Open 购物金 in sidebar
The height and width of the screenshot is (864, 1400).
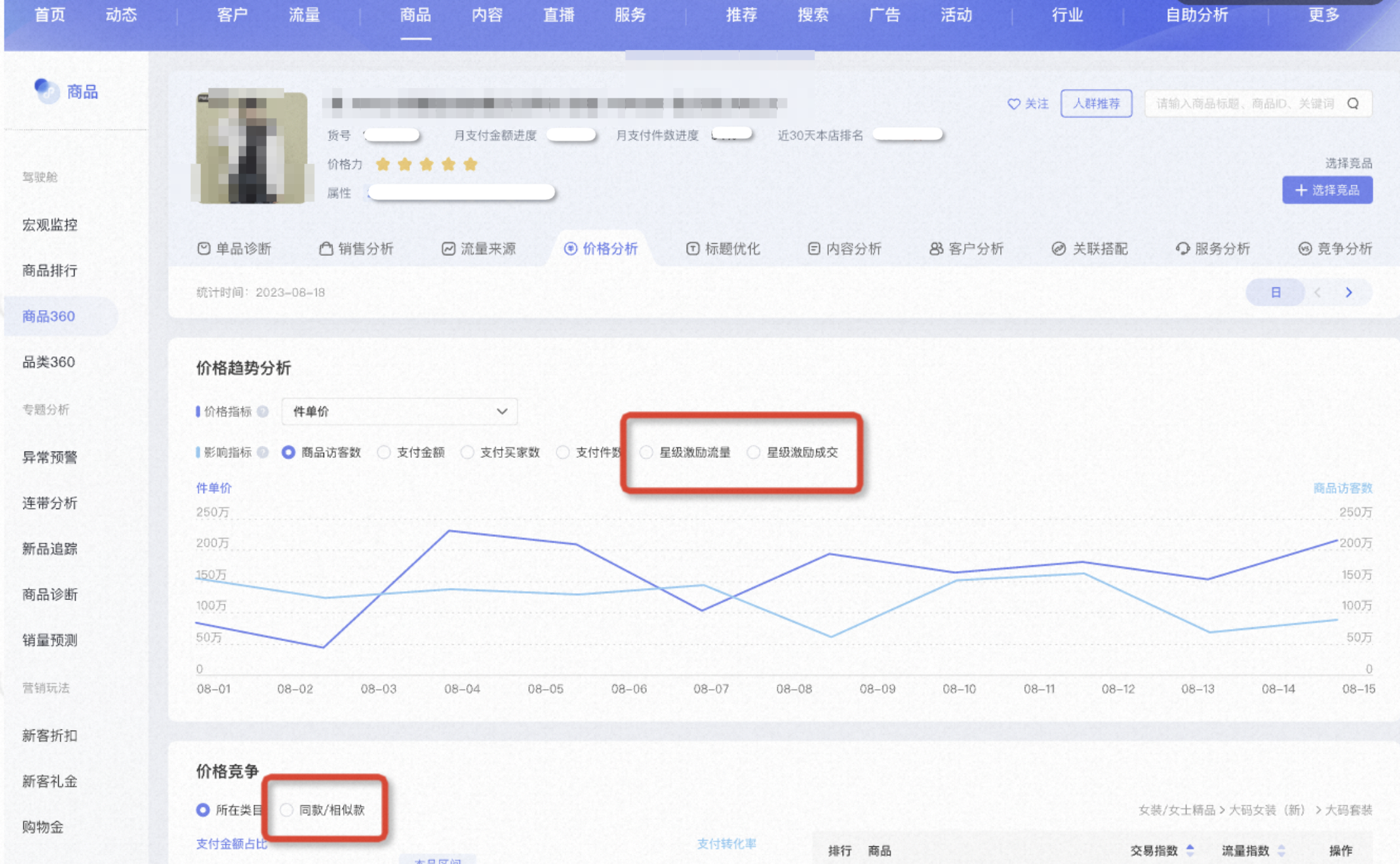(43, 827)
